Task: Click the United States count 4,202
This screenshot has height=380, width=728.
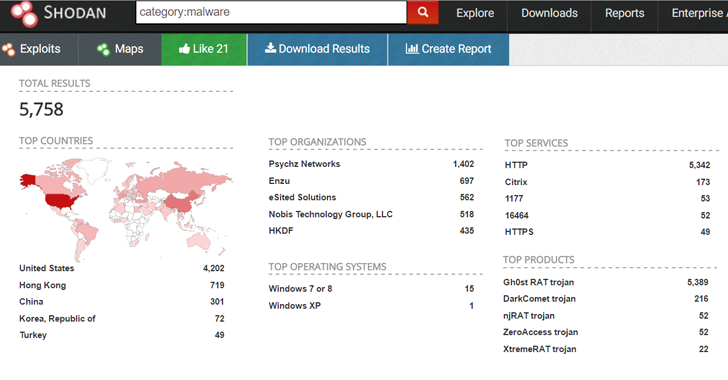Action: click(214, 268)
